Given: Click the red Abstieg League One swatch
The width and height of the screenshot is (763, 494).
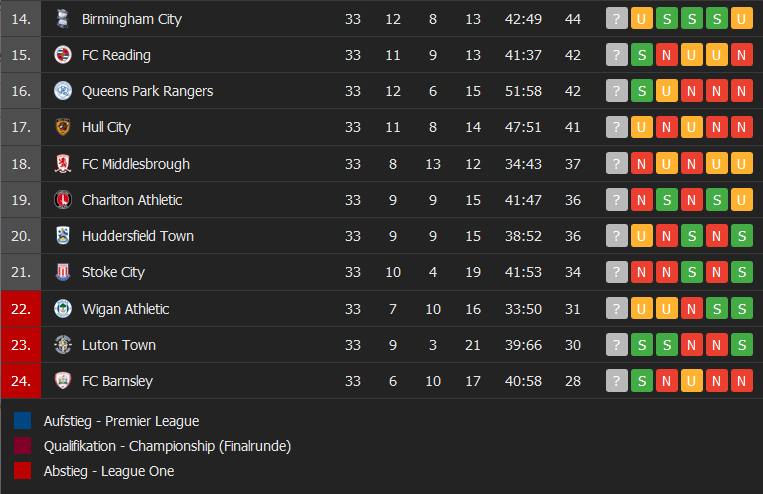Looking at the screenshot, I should [22, 471].
